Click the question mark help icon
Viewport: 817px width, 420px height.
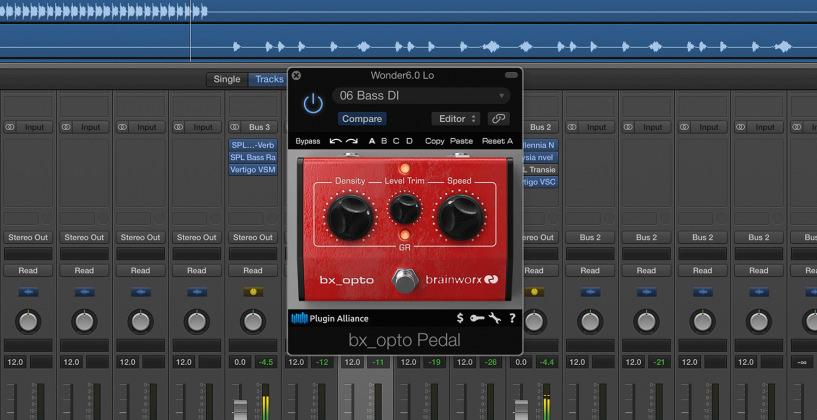click(512, 318)
